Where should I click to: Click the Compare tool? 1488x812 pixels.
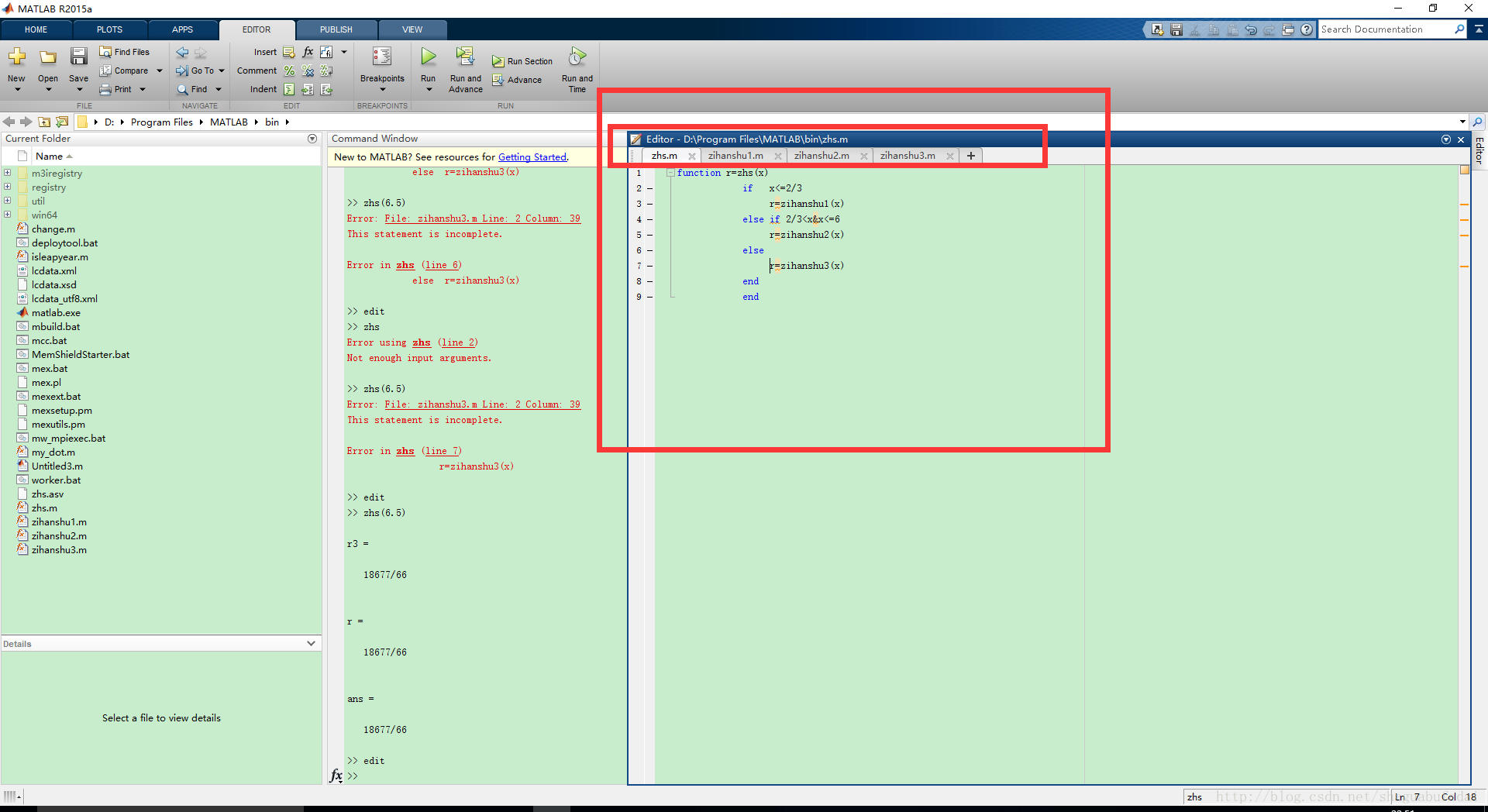[x=130, y=71]
